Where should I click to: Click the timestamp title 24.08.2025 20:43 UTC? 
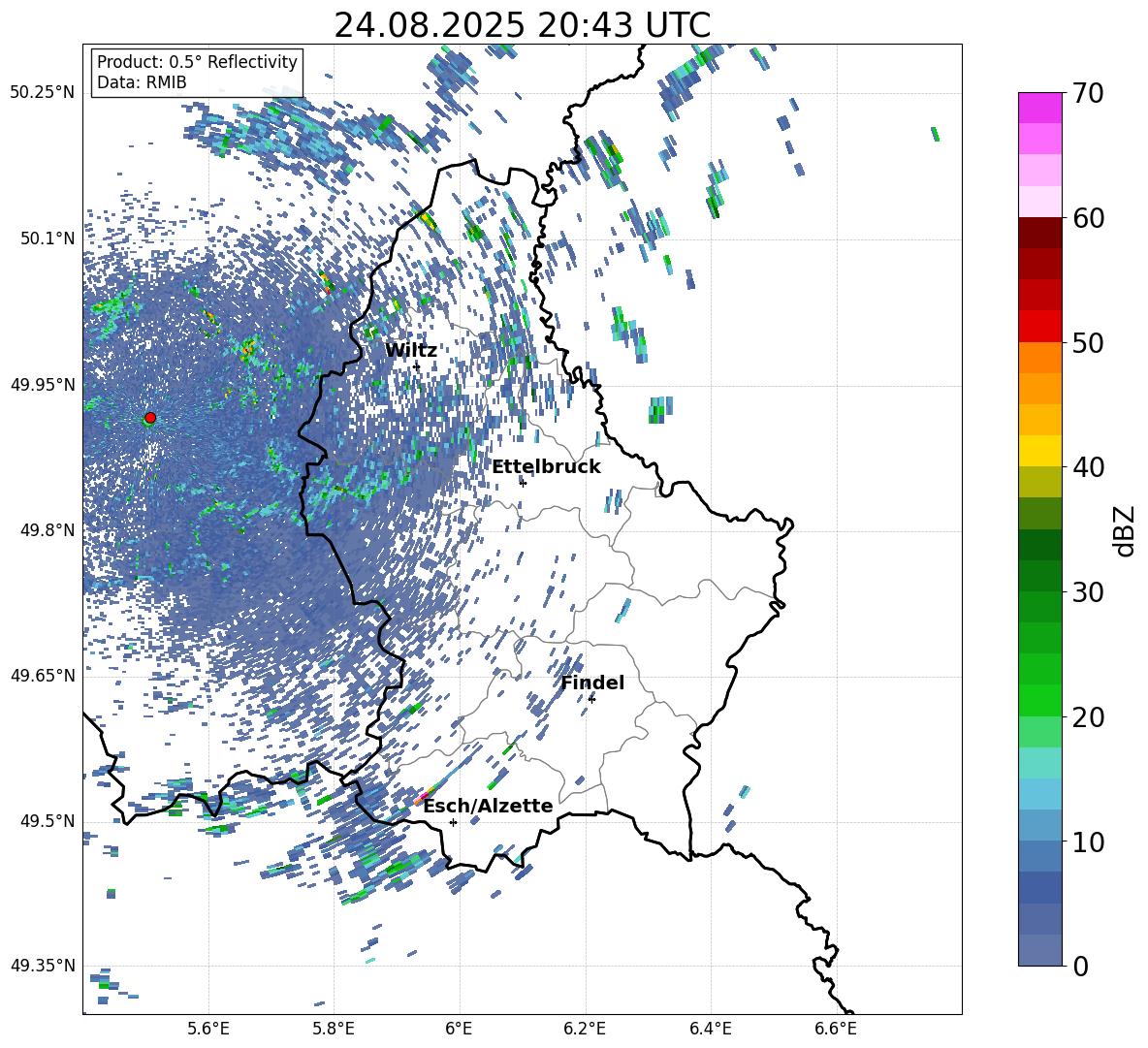(x=522, y=25)
